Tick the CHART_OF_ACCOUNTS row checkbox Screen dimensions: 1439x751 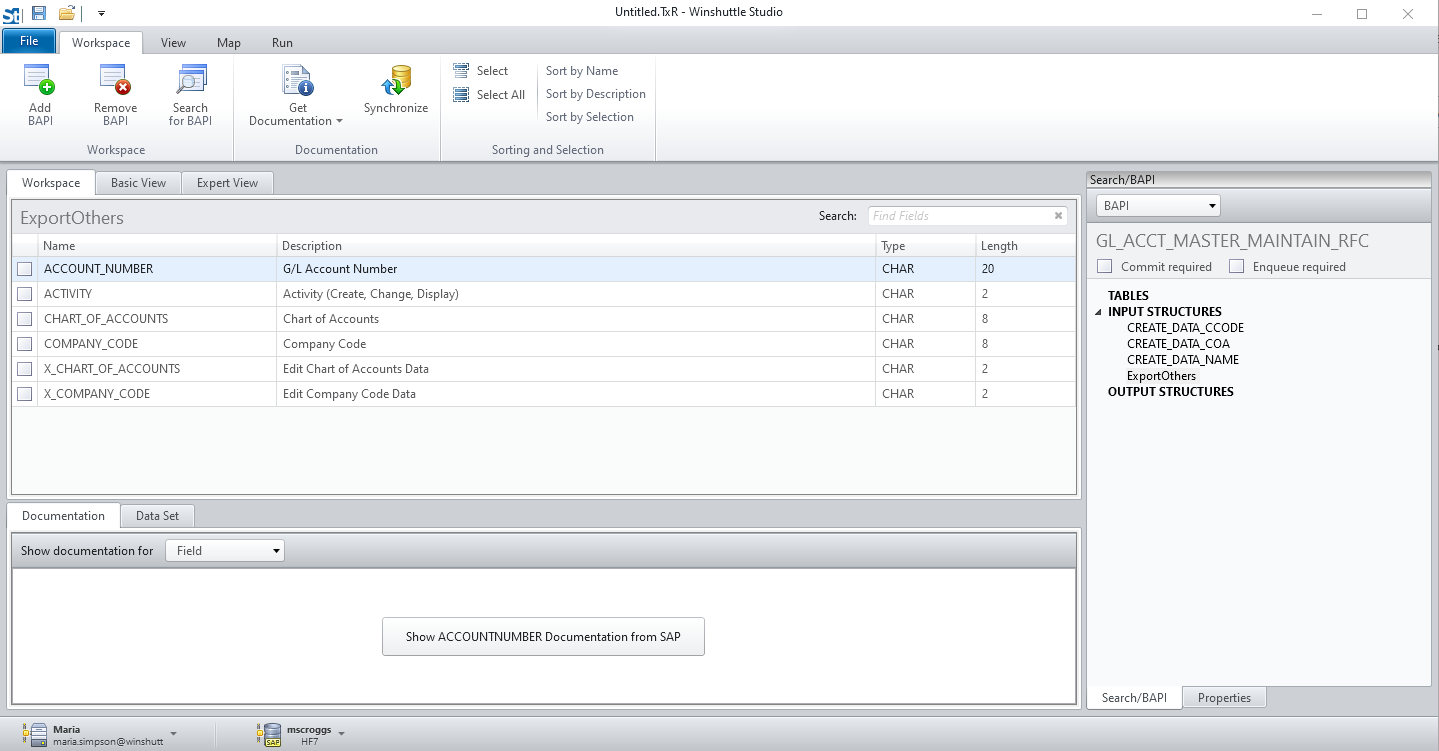coord(25,319)
